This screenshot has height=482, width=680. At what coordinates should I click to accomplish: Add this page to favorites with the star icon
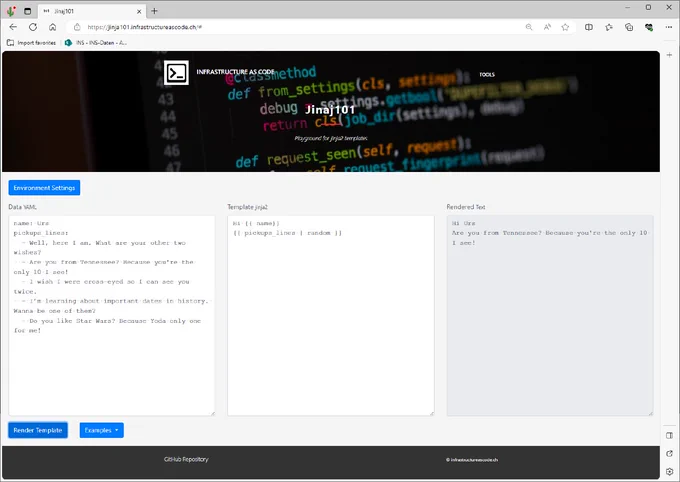(x=565, y=27)
